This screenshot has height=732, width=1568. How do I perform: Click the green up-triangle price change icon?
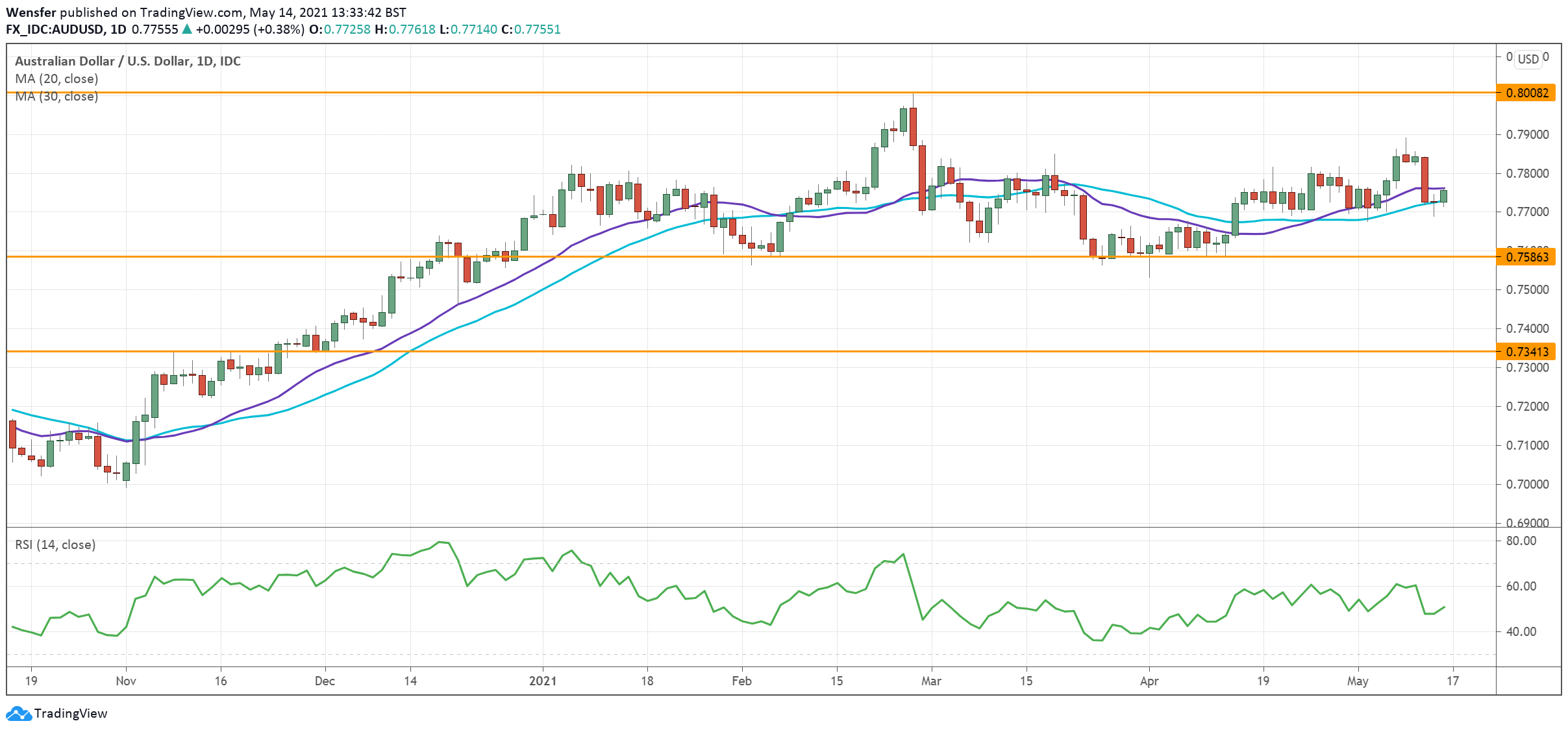(187, 29)
